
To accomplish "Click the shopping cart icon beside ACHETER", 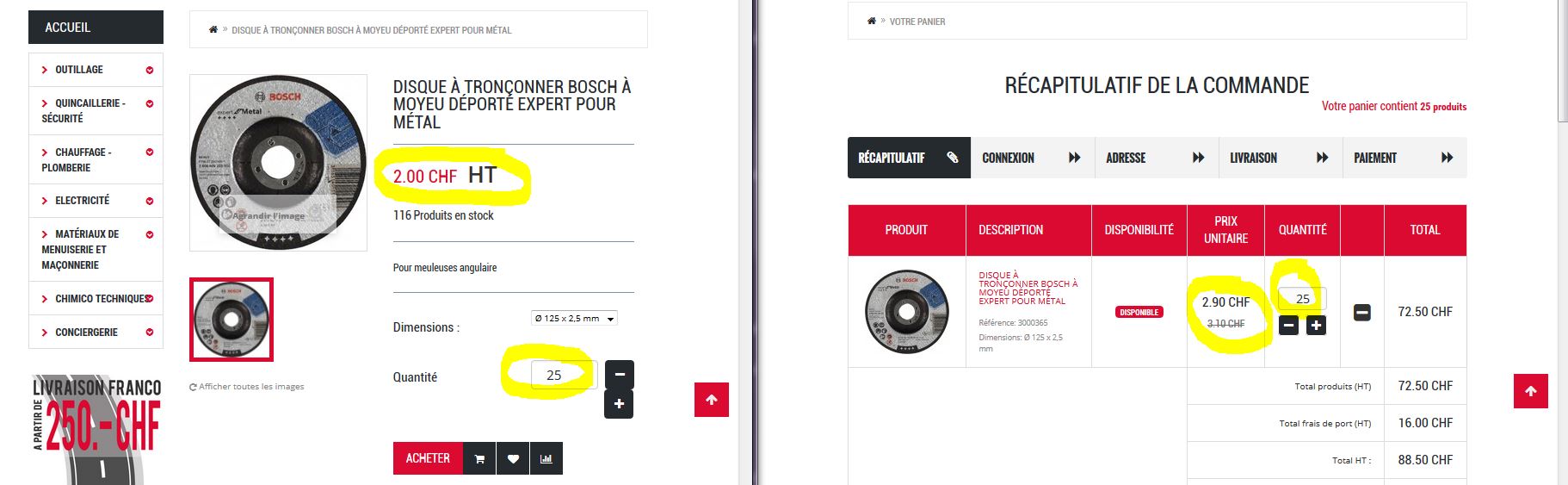I will coord(479,458).
